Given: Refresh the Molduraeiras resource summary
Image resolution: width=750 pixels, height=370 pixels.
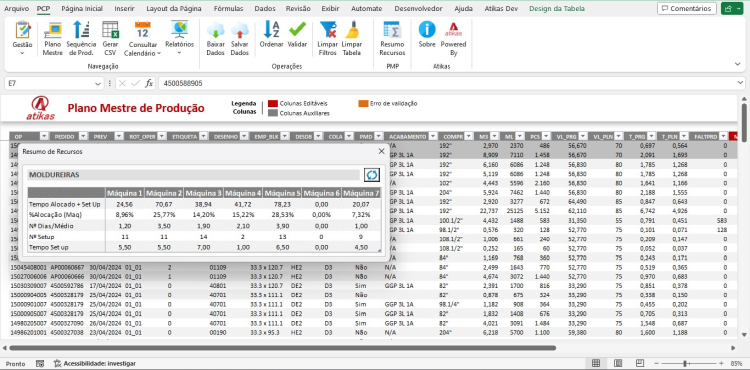Looking at the screenshot, I should point(372,175).
